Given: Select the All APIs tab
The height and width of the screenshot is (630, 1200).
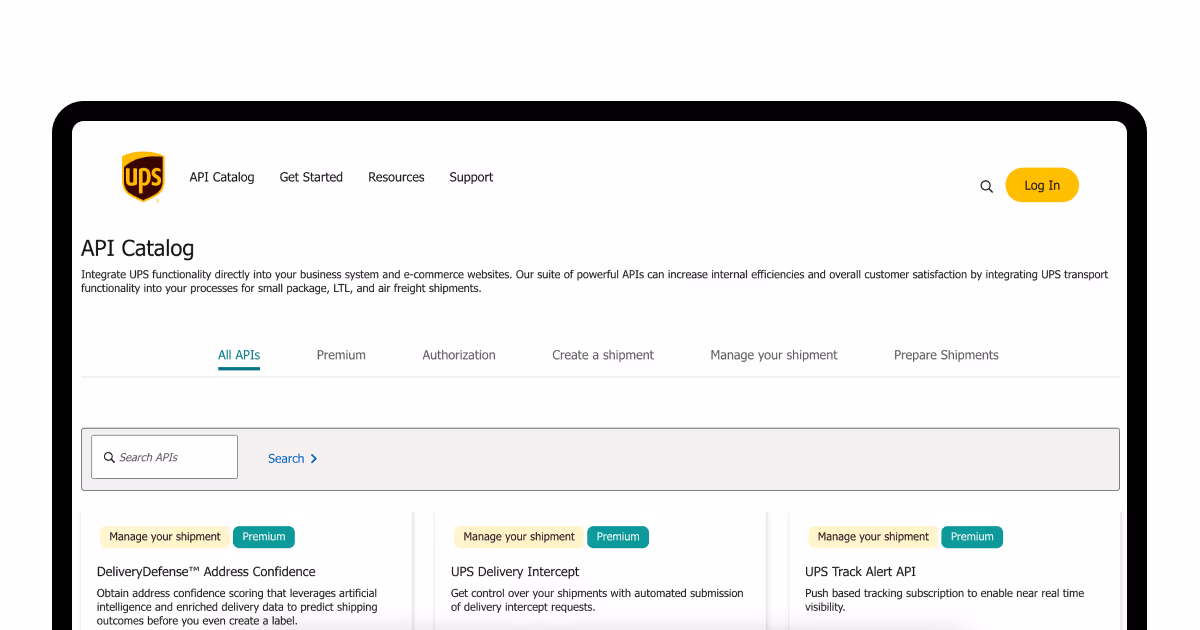Looking at the screenshot, I should tap(239, 355).
